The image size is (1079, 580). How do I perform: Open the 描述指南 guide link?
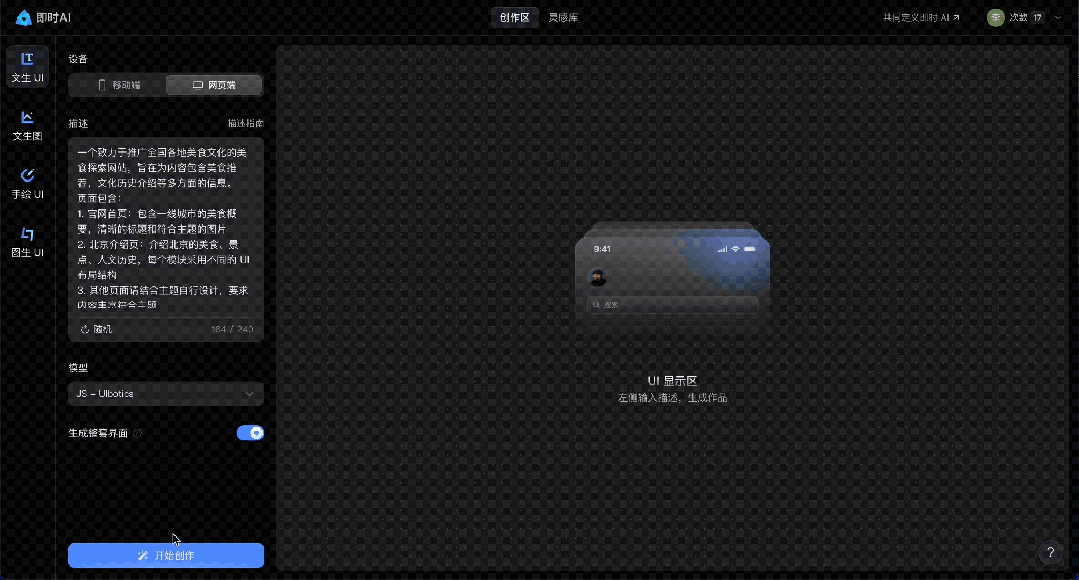245,123
